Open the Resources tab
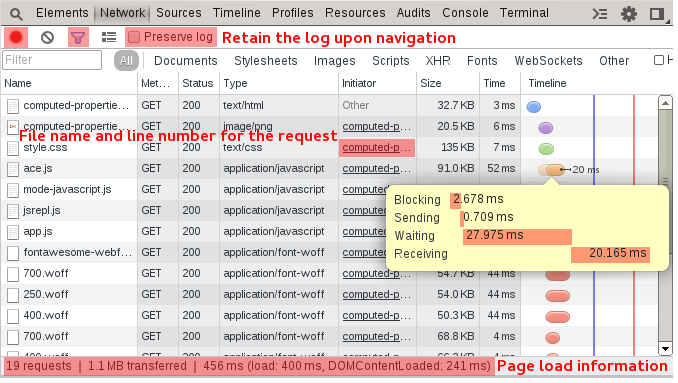Image resolution: width=678 pixels, height=383 pixels. click(x=355, y=13)
